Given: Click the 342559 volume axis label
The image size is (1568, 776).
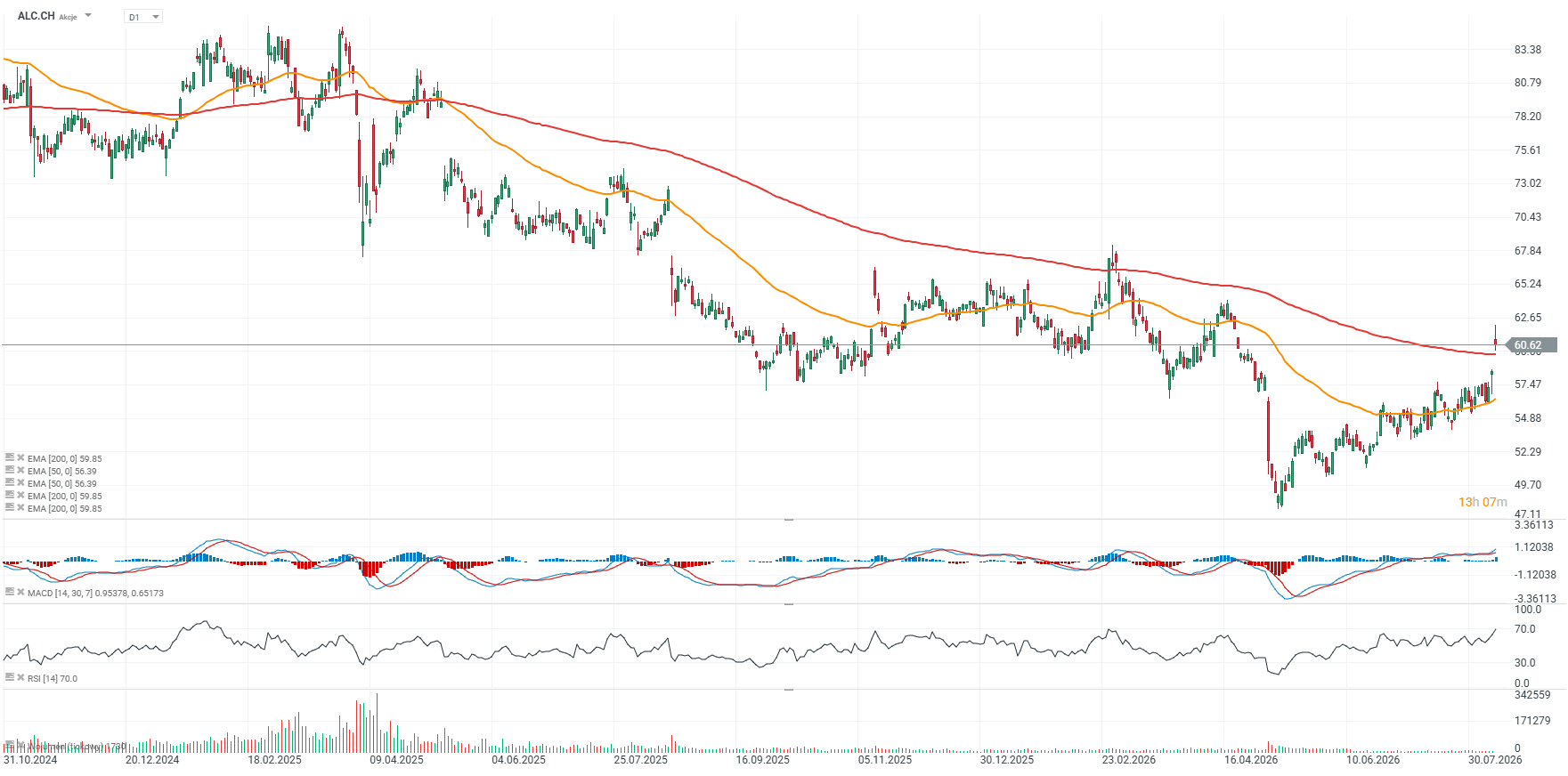Looking at the screenshot, I should (1532, 695).
